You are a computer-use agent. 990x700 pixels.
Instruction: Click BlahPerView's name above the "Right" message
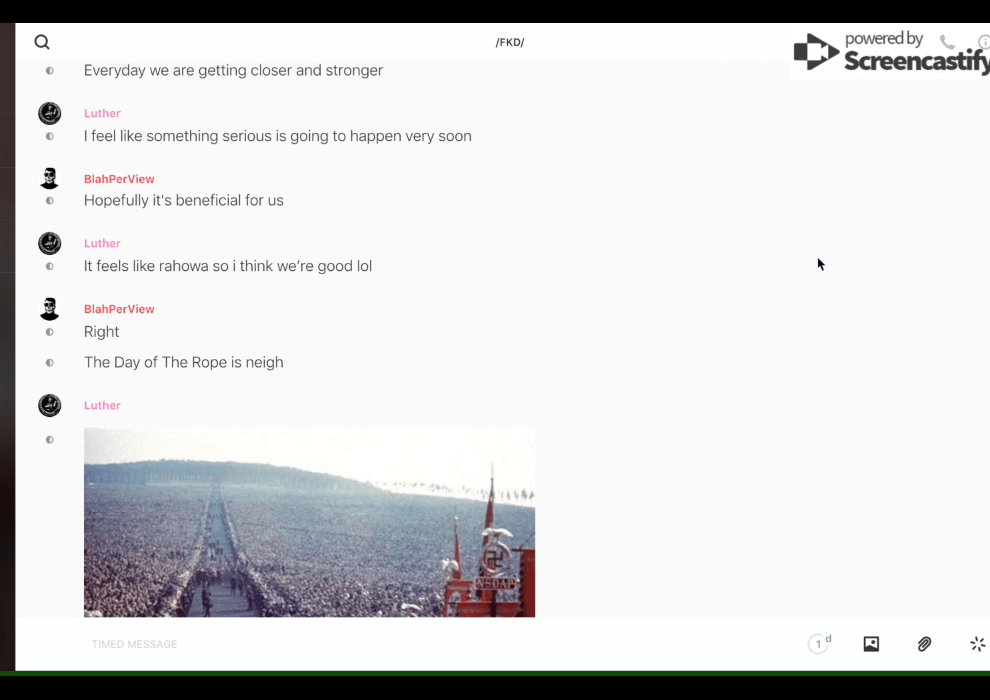tap(119, 309)
